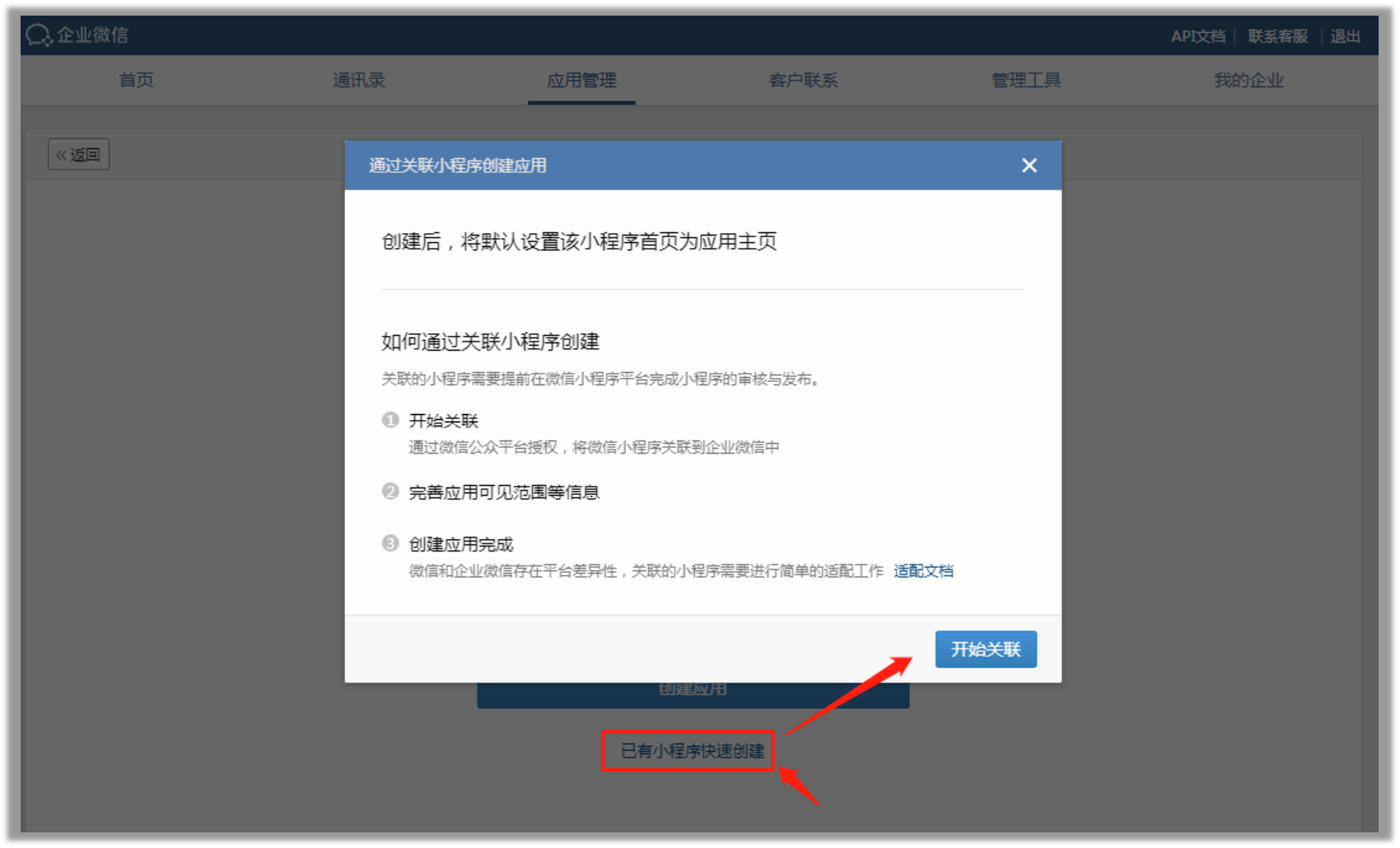Click the step 1 number icon

tap(390, 420)
